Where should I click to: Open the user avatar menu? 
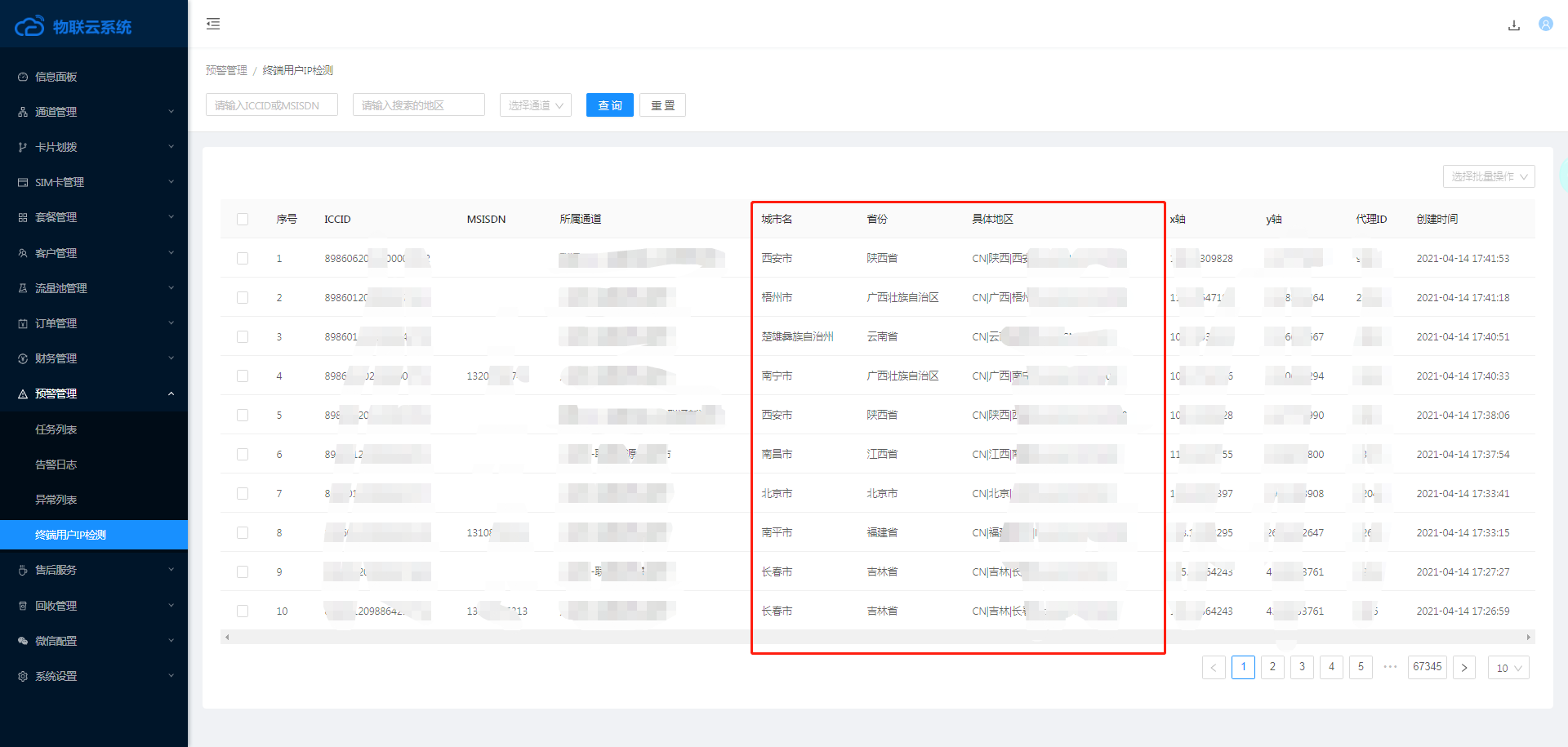pyautogui.click(x=1546, y=24)
